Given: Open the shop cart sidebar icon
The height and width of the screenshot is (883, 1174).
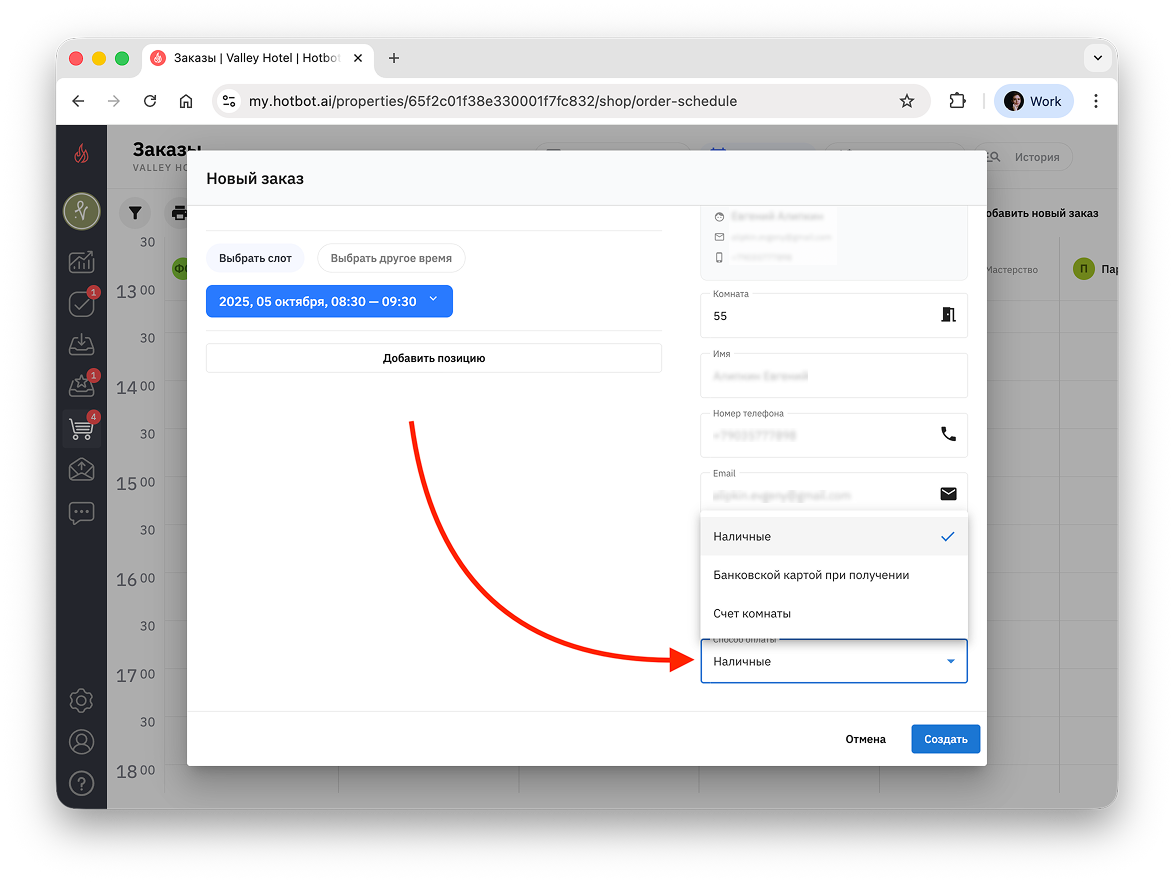Looking at the screenshot, I should (x=82, y=428).
